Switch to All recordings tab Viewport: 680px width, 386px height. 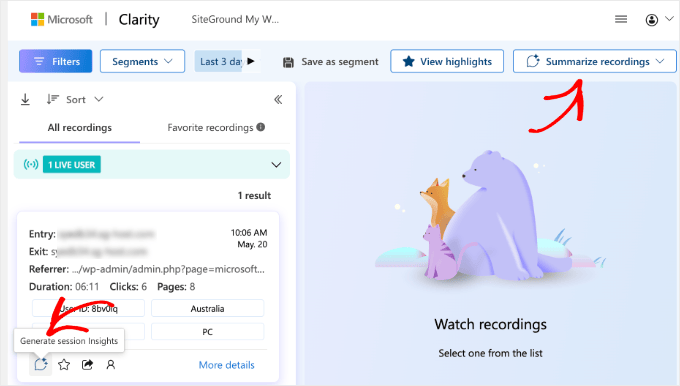(79, 128)
